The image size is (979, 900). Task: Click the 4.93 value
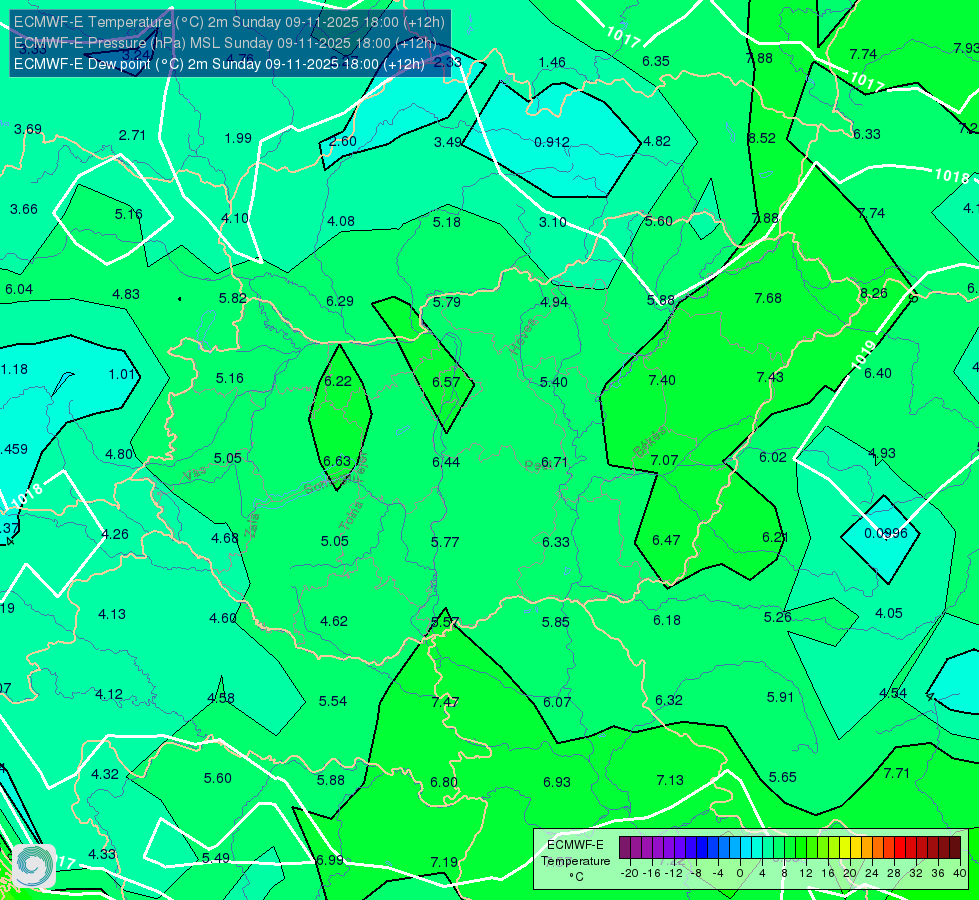(882, 453)
